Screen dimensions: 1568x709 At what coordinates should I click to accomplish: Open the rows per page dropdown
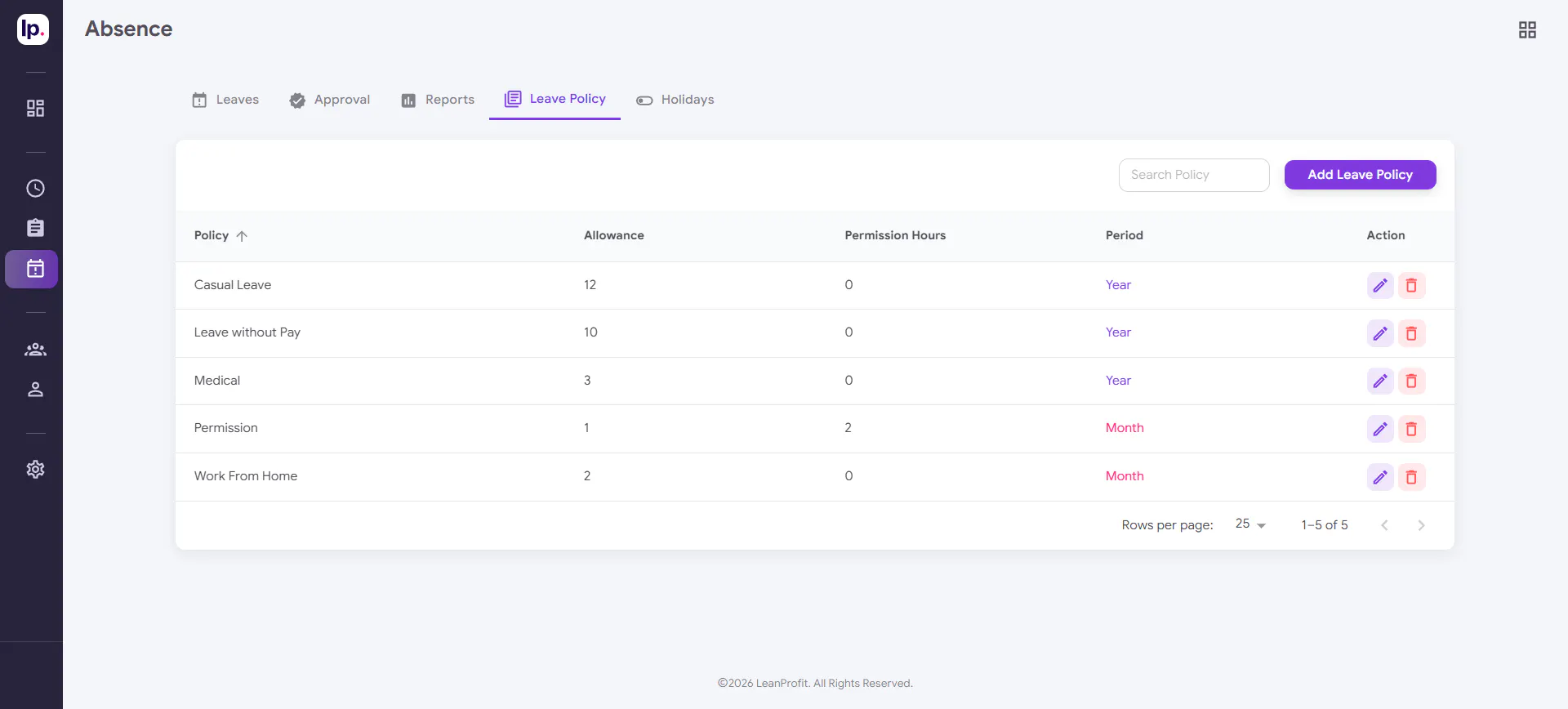[x=1250, y=524]
